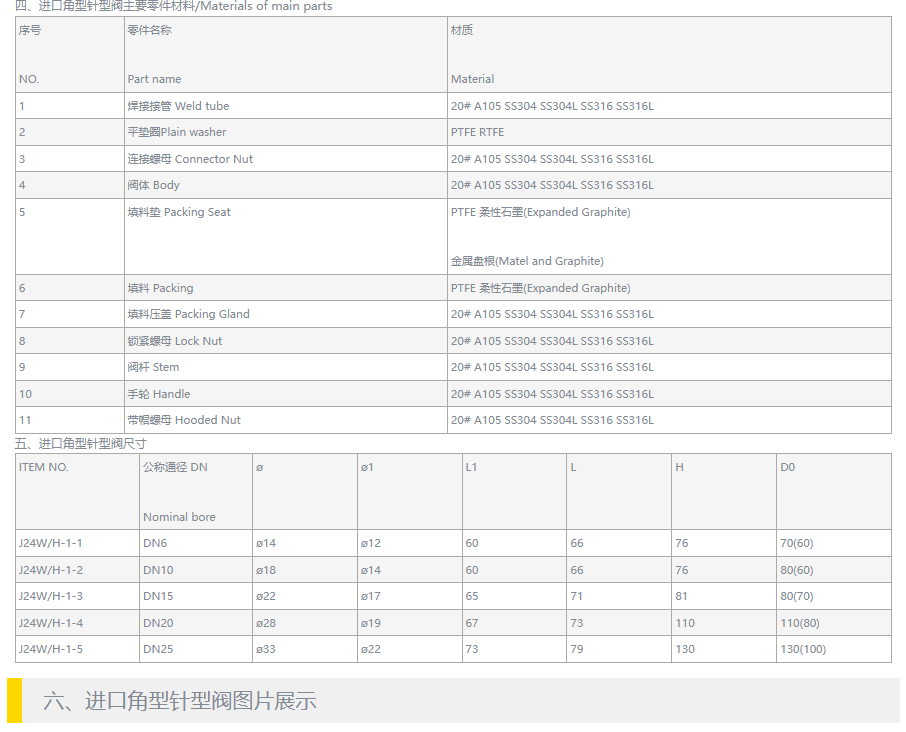Screen dimensions: 906x732
Task: Click the '手轮 Handle' part name cell
Action: click(x=159, y=394)
